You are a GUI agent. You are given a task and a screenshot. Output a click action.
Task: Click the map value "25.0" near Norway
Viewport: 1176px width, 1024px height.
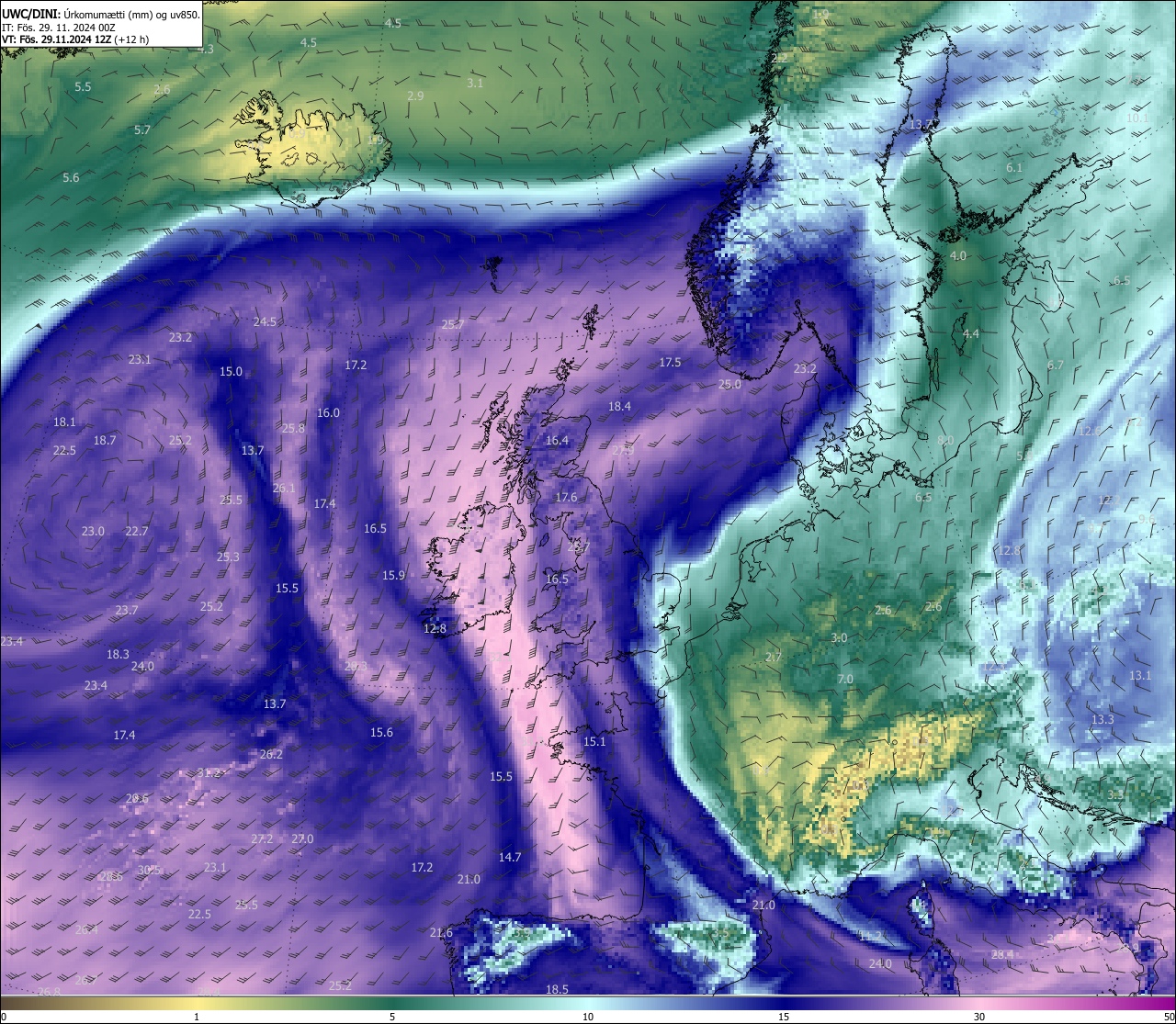tap(729, 385)
